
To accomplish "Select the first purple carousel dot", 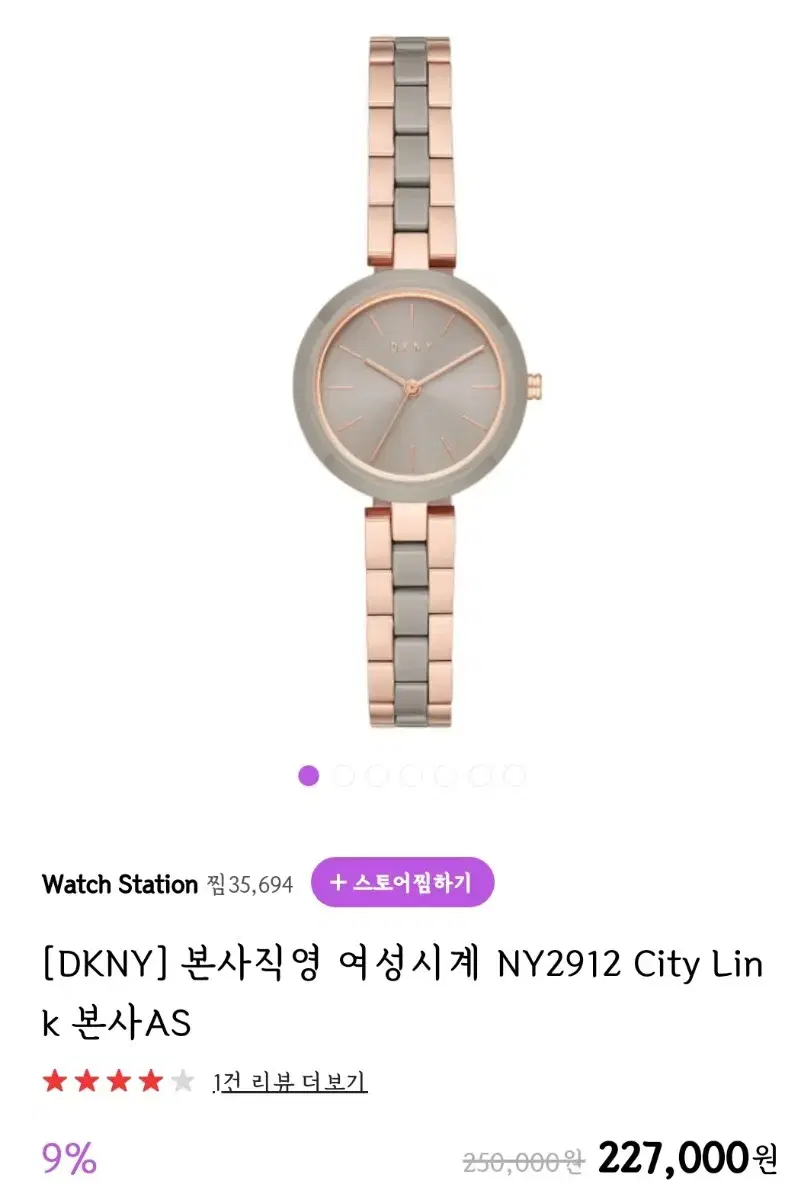I will tap(309, 775).
